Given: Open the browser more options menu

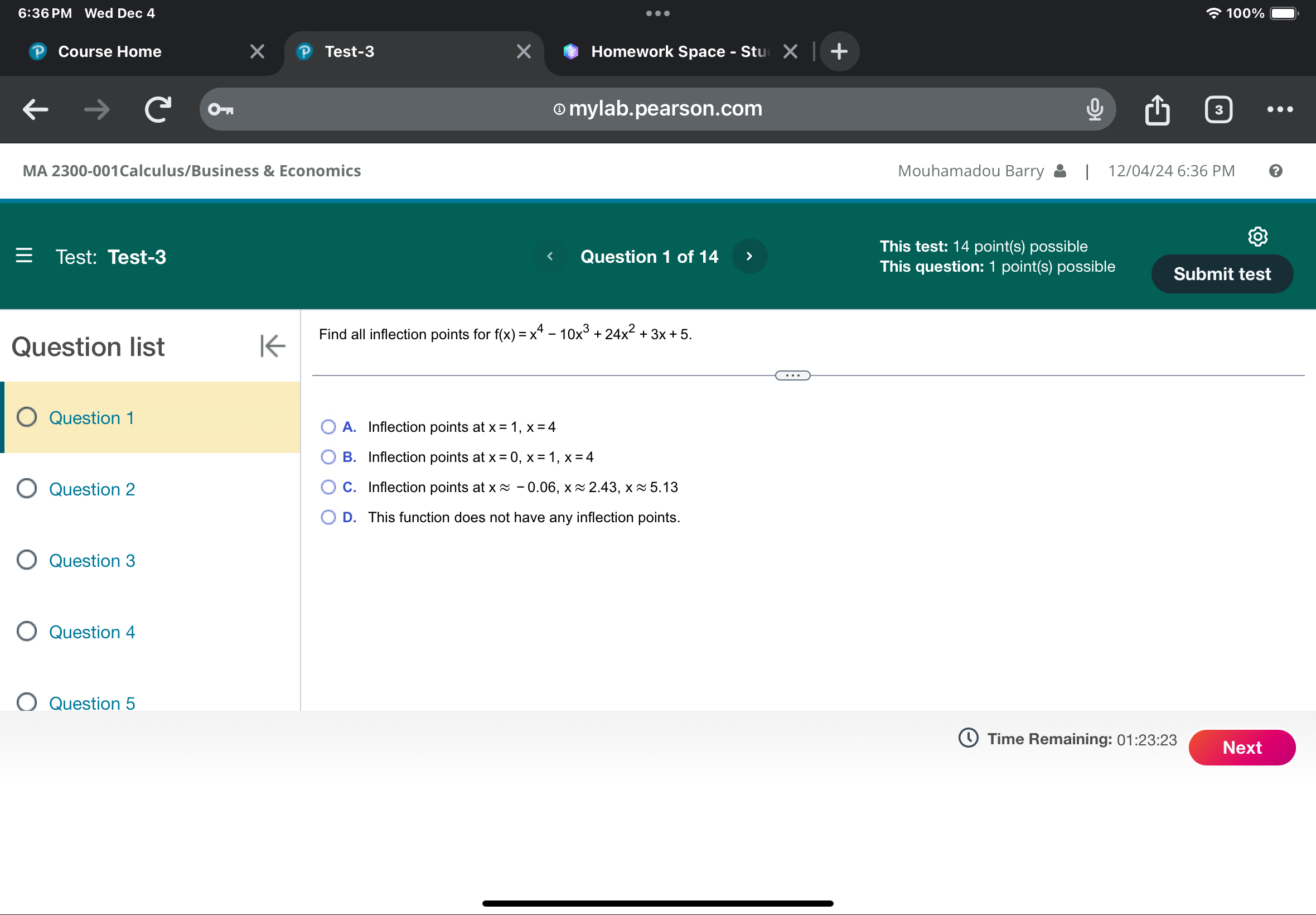Looking at the screenshot, I should pos(1279,109).
